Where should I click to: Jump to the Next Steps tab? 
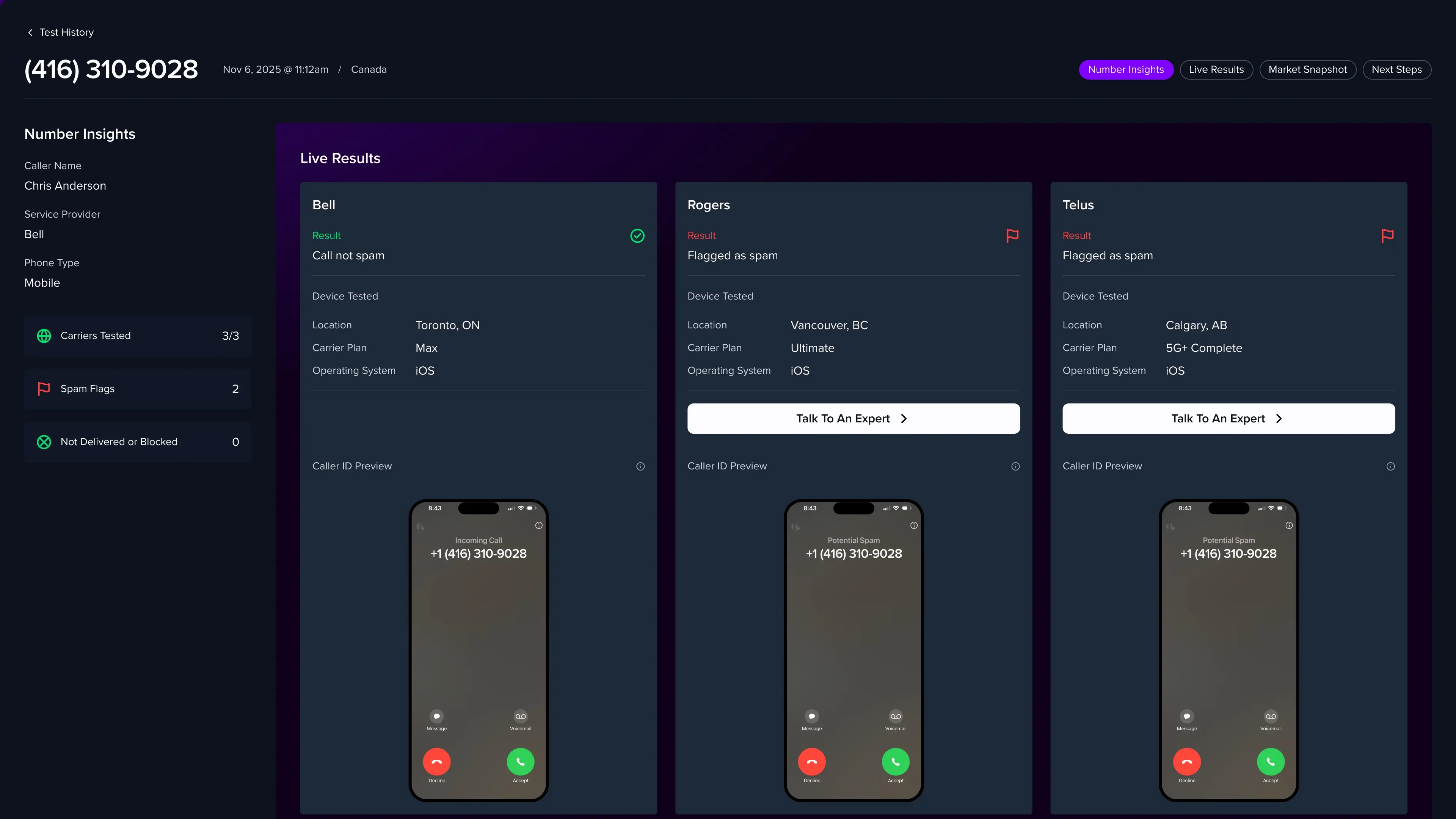point(1396,69)
